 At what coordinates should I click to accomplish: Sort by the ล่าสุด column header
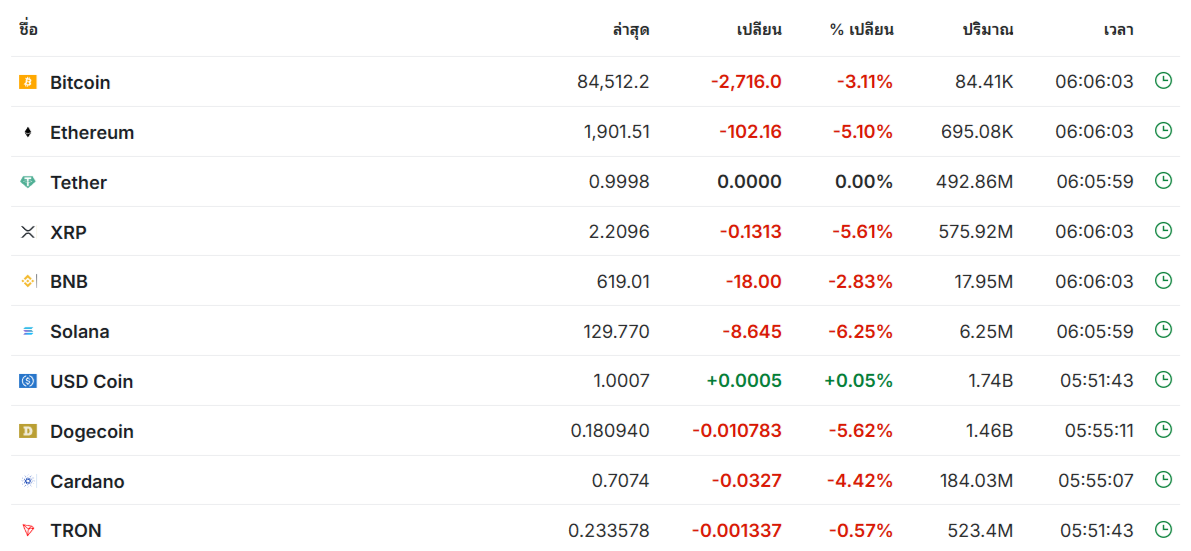(x=630, y=30)
